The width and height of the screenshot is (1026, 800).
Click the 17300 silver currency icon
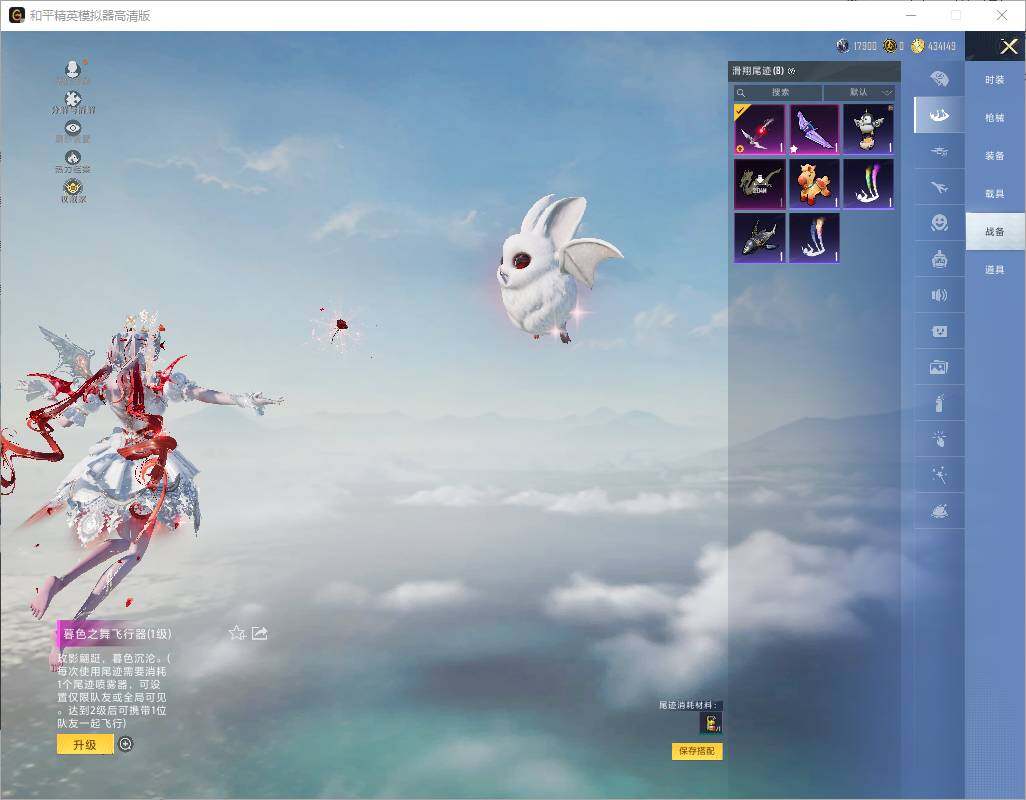843,46
